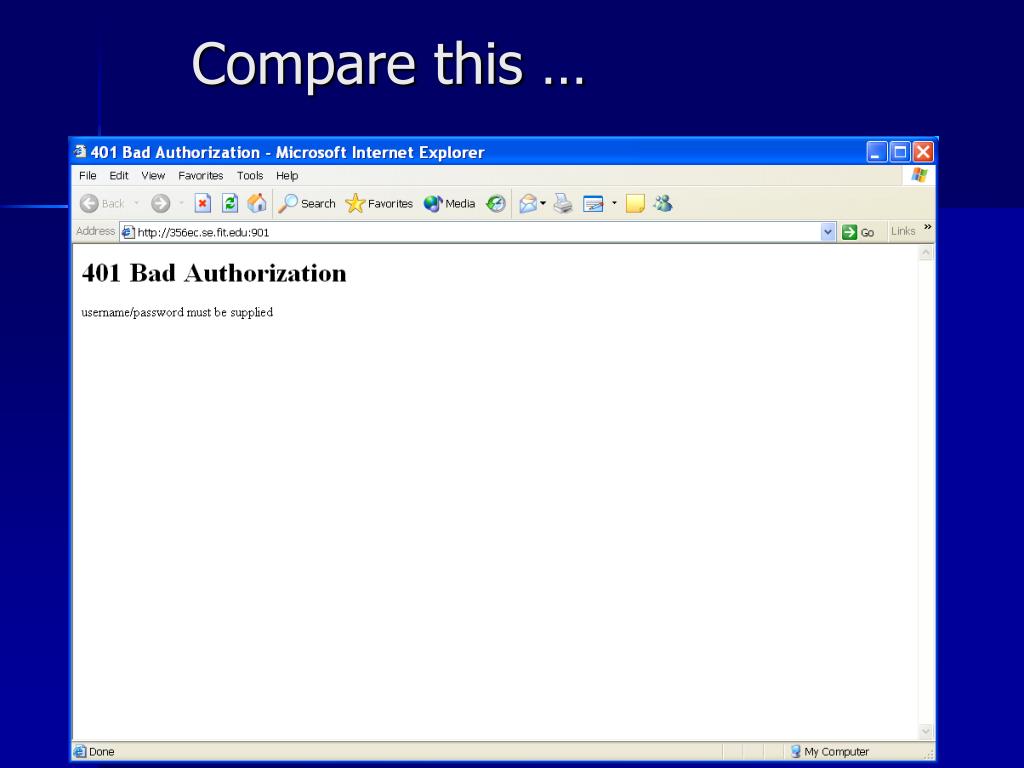Open the File menu

coord(88,176)
